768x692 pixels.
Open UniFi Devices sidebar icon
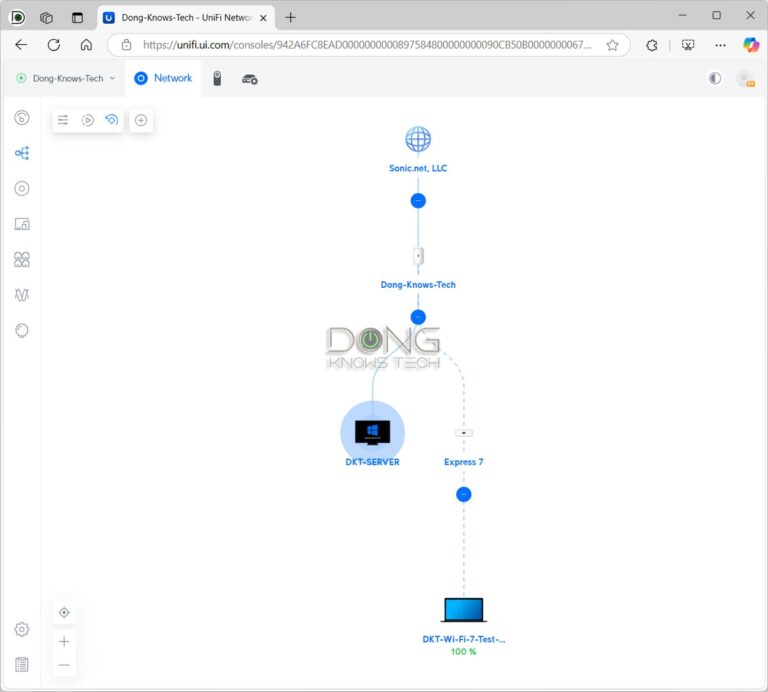[x=22, y=189]
